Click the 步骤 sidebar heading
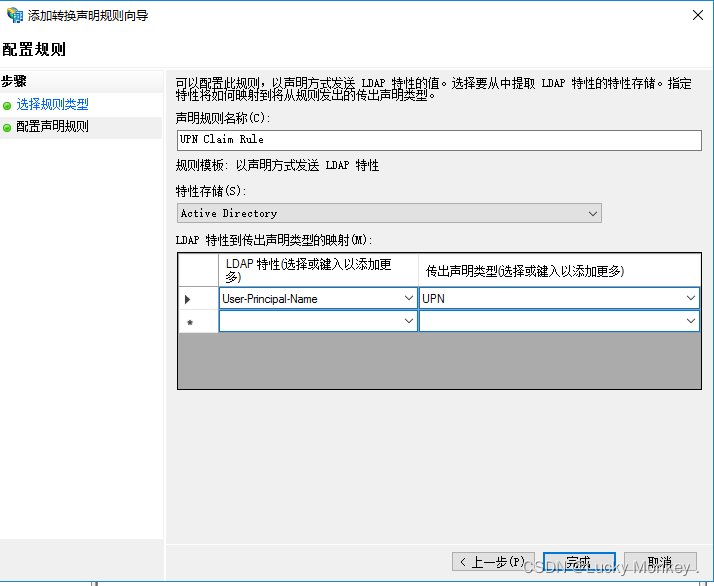Viewport: 714px width, 586px height. pyautogui.click(x=14, y=82)
